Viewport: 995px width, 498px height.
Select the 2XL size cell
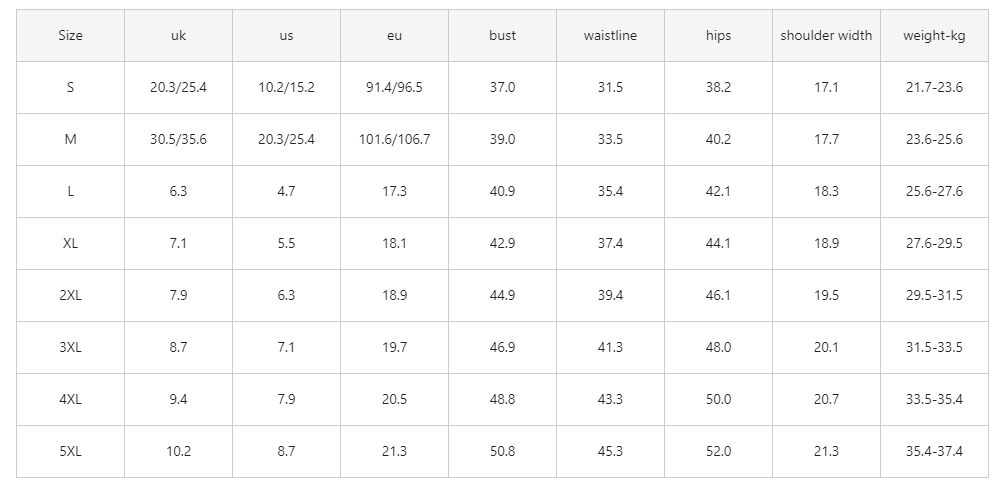click(x=70, y=296)
